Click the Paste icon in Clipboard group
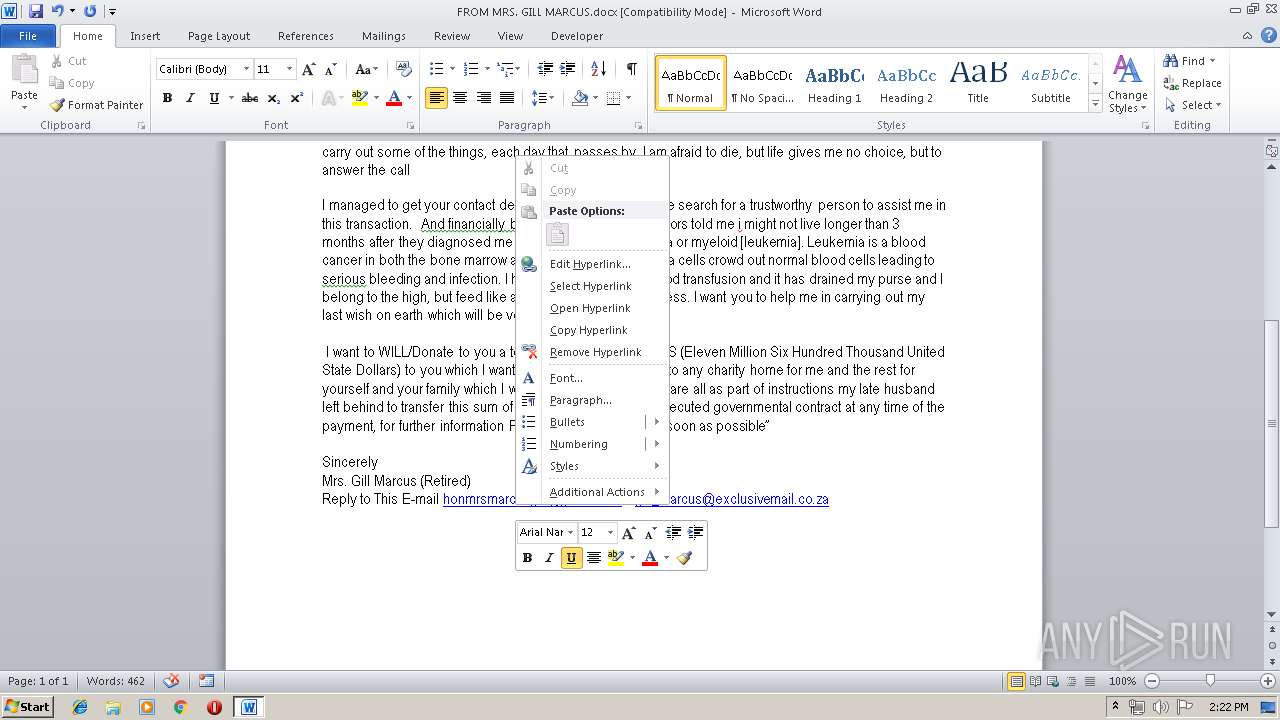Image resolution: width=1280 pixels, height=720 pixels. tap(24, 71)
